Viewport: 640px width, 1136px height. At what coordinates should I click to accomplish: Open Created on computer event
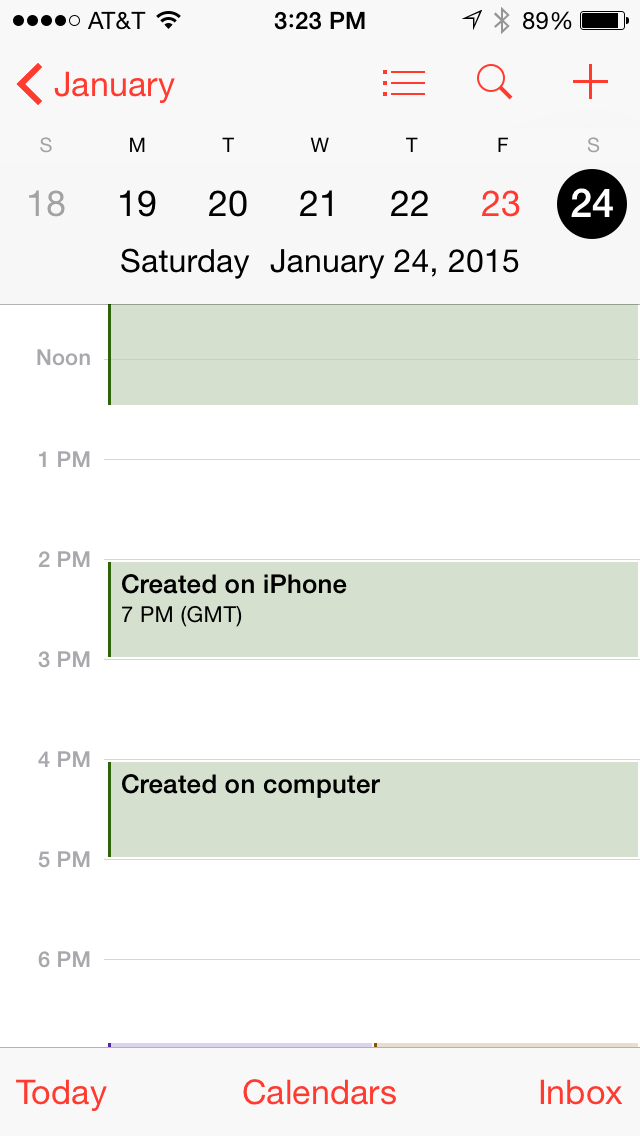point(372,809)
